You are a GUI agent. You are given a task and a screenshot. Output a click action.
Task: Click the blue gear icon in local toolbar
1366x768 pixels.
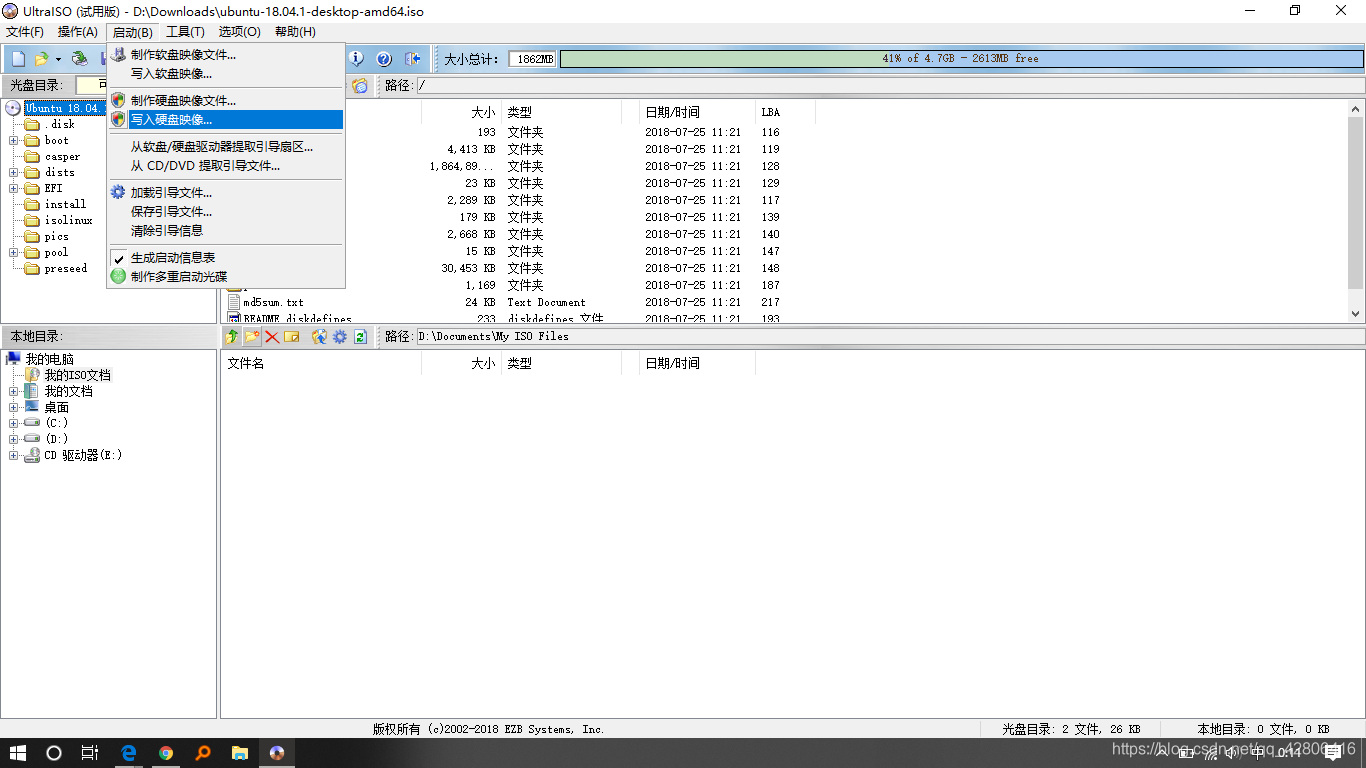340,337
